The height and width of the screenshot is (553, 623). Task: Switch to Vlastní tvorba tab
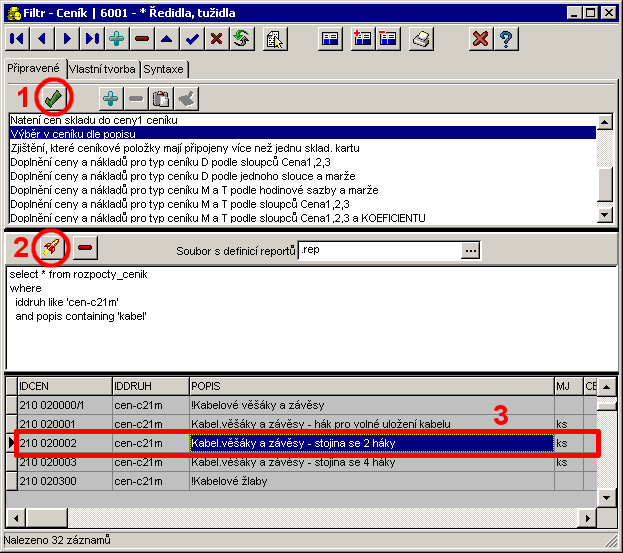102,69
